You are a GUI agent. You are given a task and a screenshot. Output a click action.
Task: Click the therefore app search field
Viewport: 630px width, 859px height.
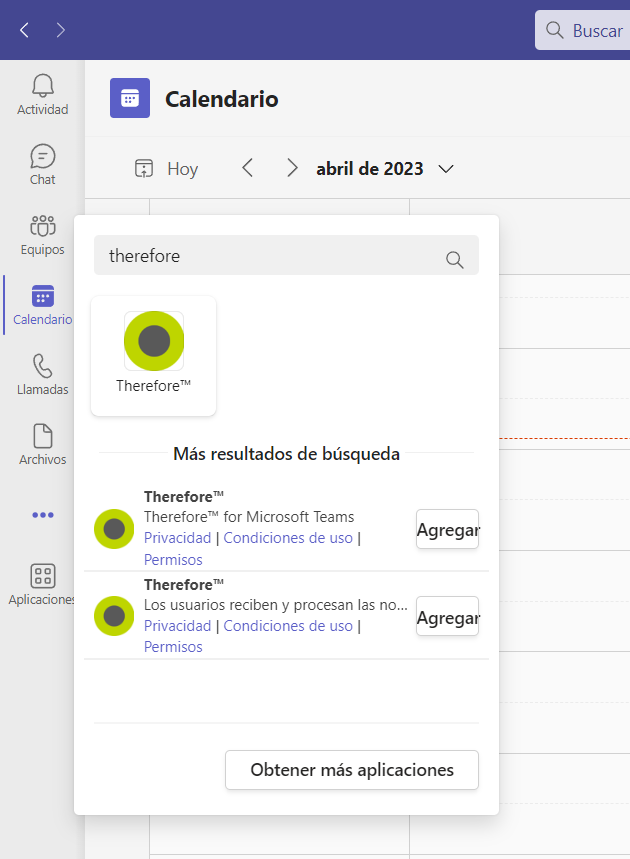[287, 255]
